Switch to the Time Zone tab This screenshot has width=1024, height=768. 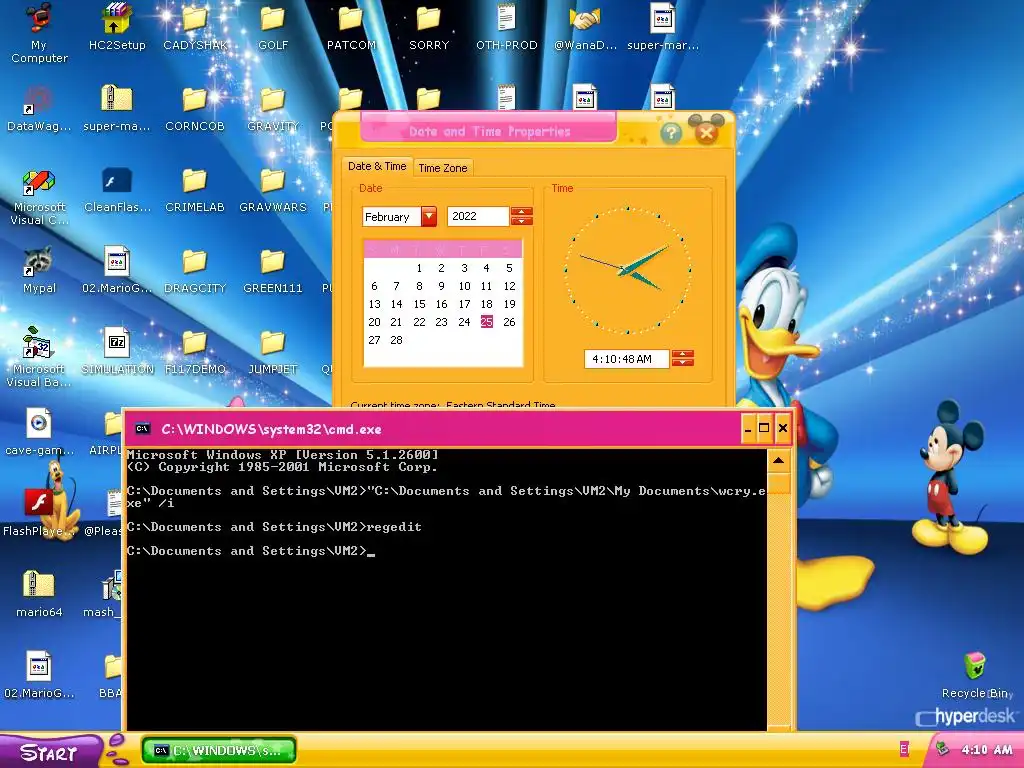pyautogui.click(x=443, y=168)
